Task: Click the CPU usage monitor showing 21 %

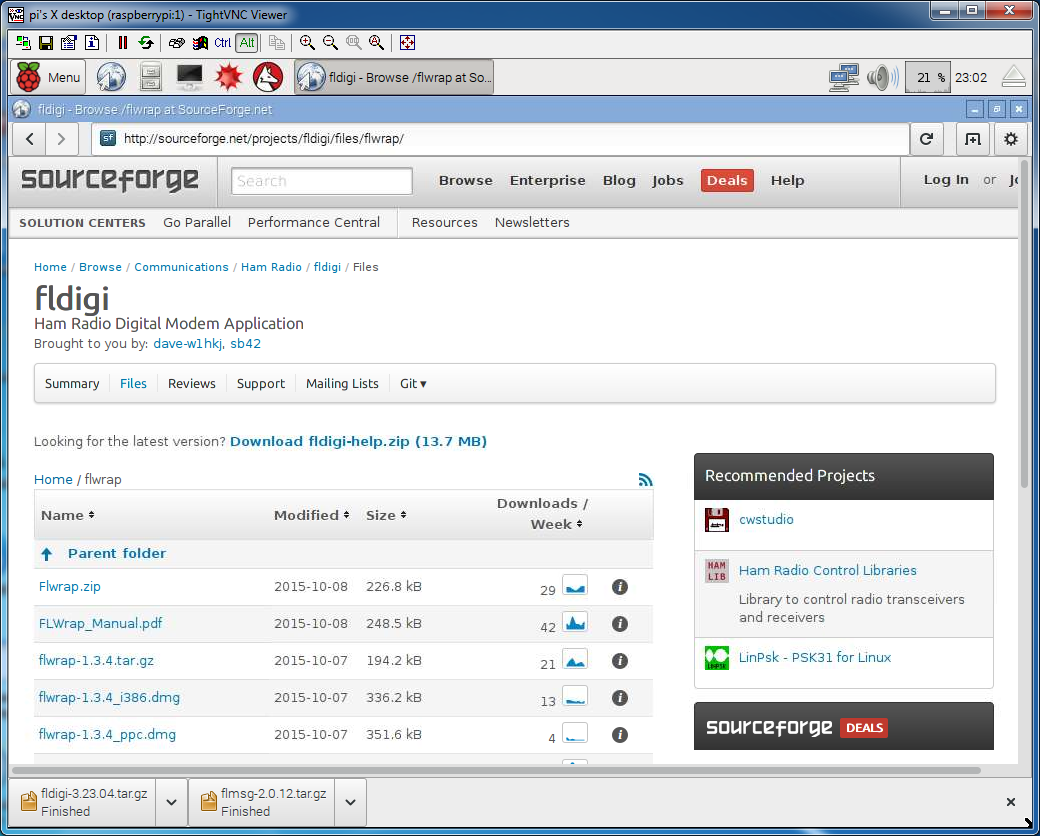Action: pos(928,78)
